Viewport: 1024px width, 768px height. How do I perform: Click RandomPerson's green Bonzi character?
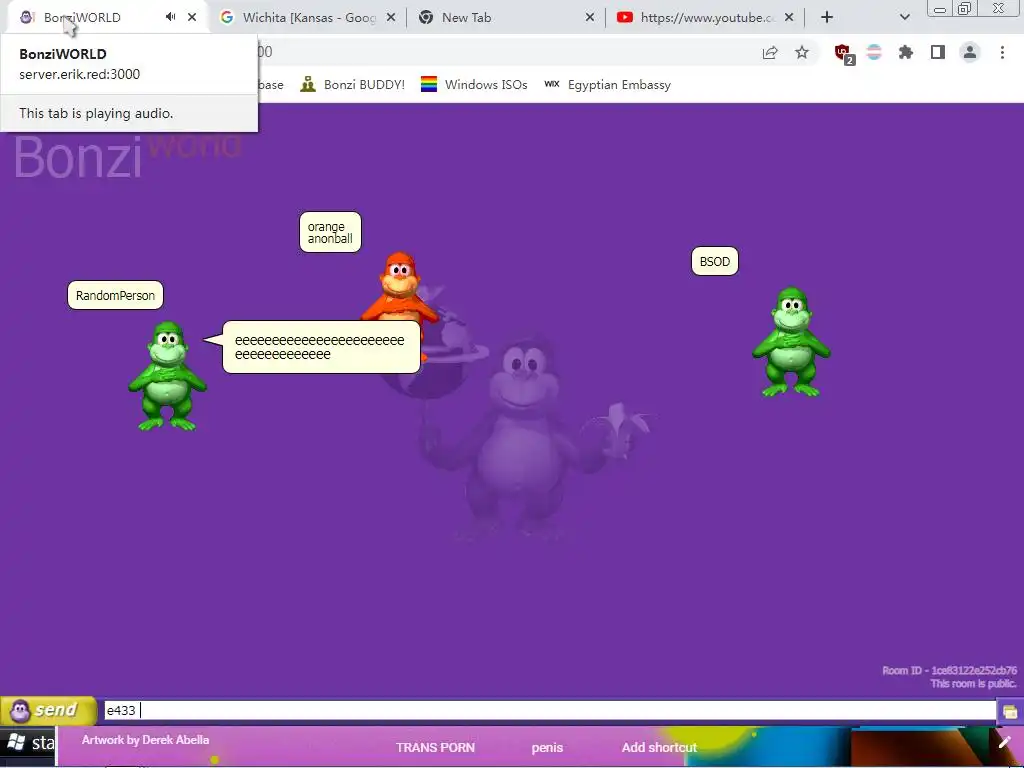[168, 376]
